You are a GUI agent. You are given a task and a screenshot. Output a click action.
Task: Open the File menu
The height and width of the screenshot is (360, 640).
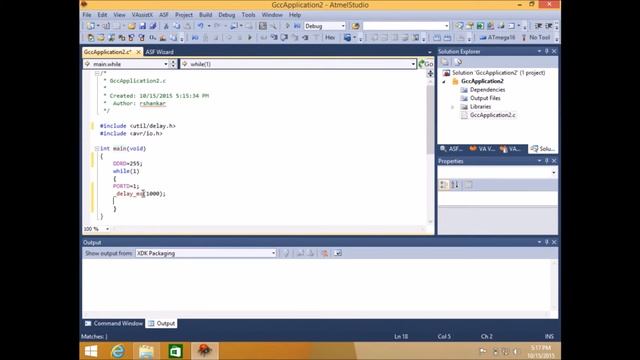[x=87, y=15]
